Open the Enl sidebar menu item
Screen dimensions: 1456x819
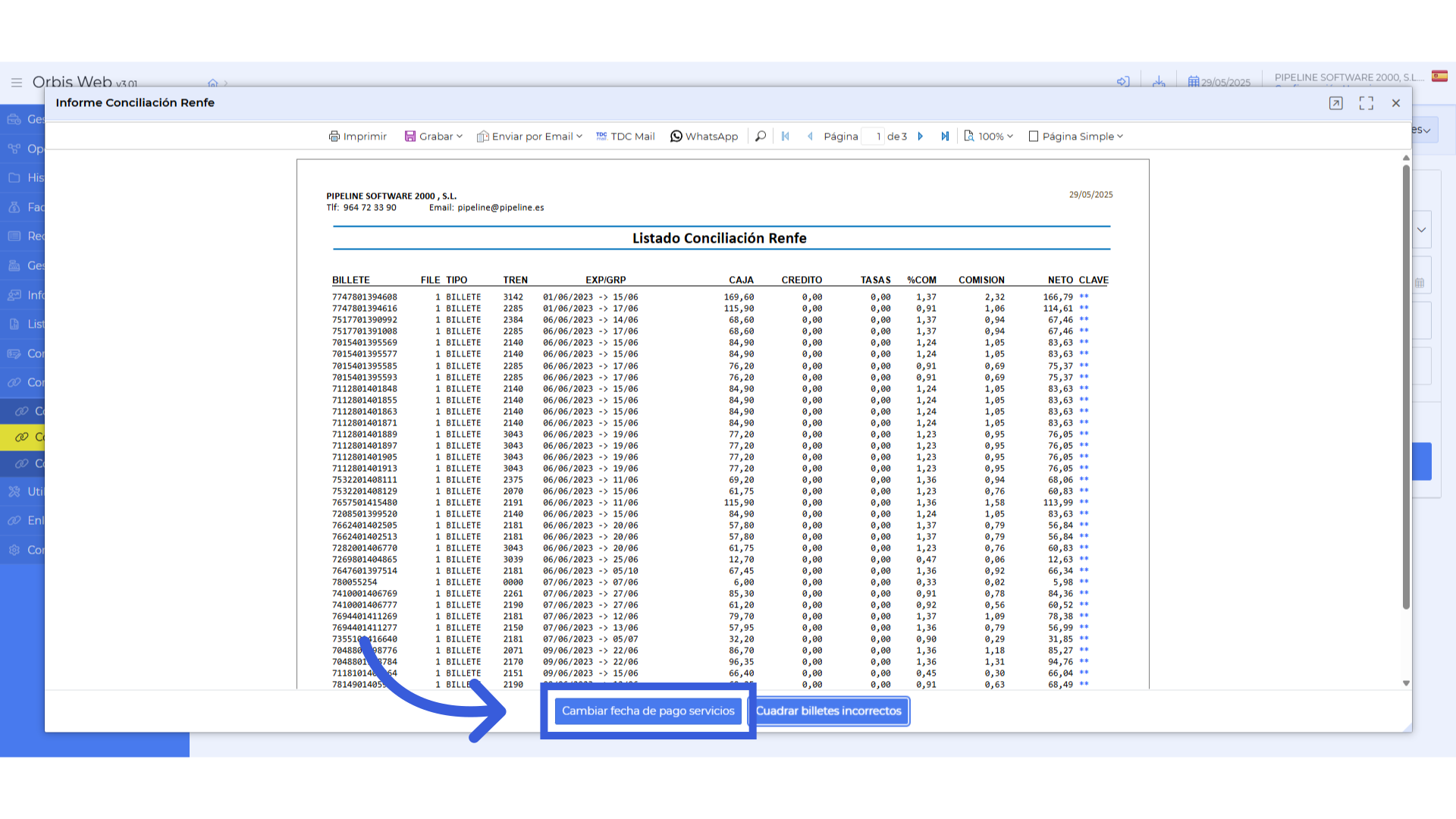24,520
